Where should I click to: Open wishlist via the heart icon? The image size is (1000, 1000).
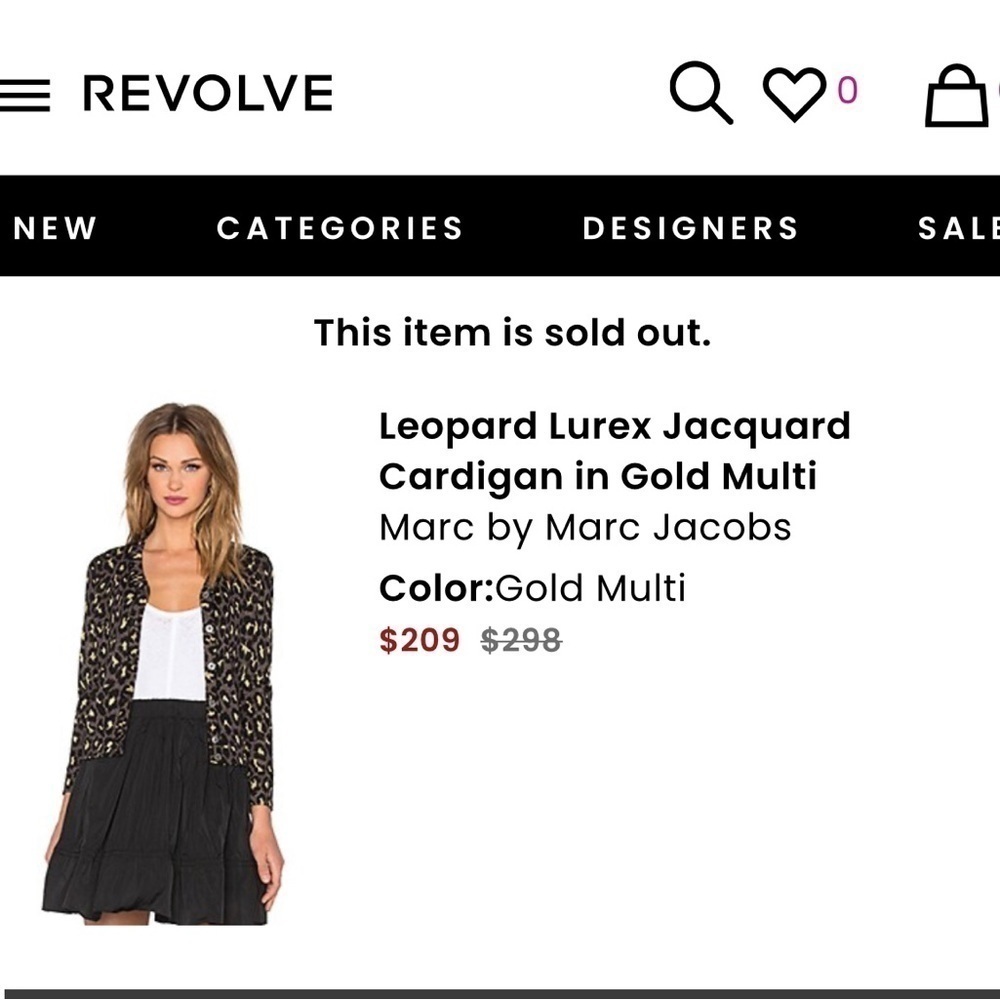point(794,93)
